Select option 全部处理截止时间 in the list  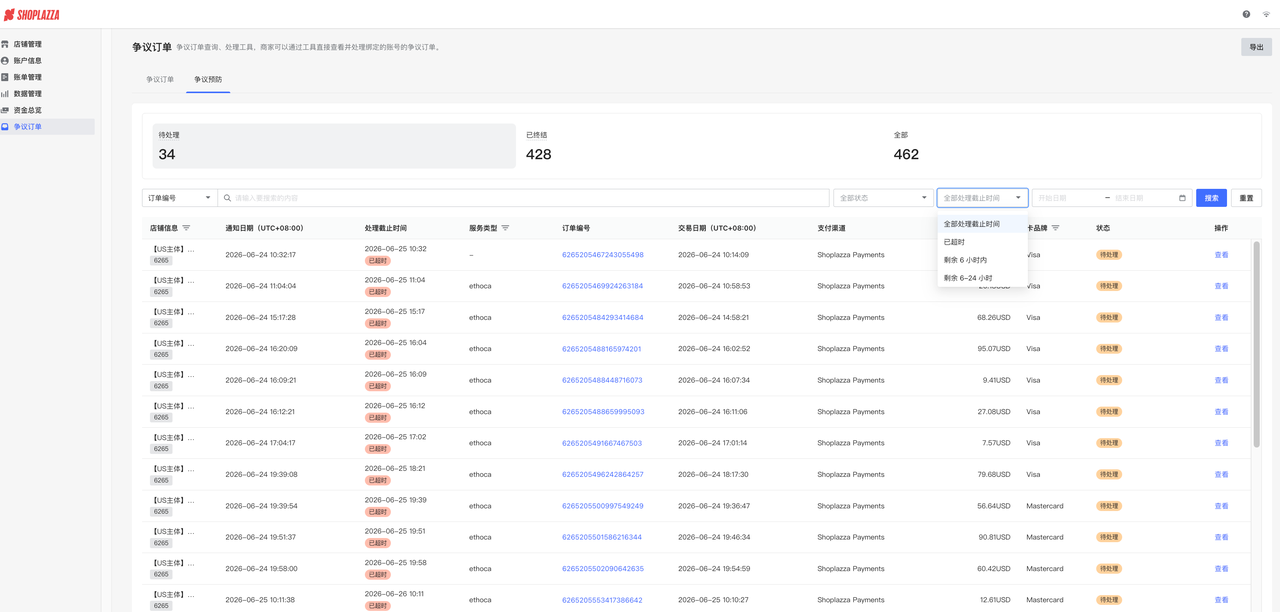[x=982, y=224]
